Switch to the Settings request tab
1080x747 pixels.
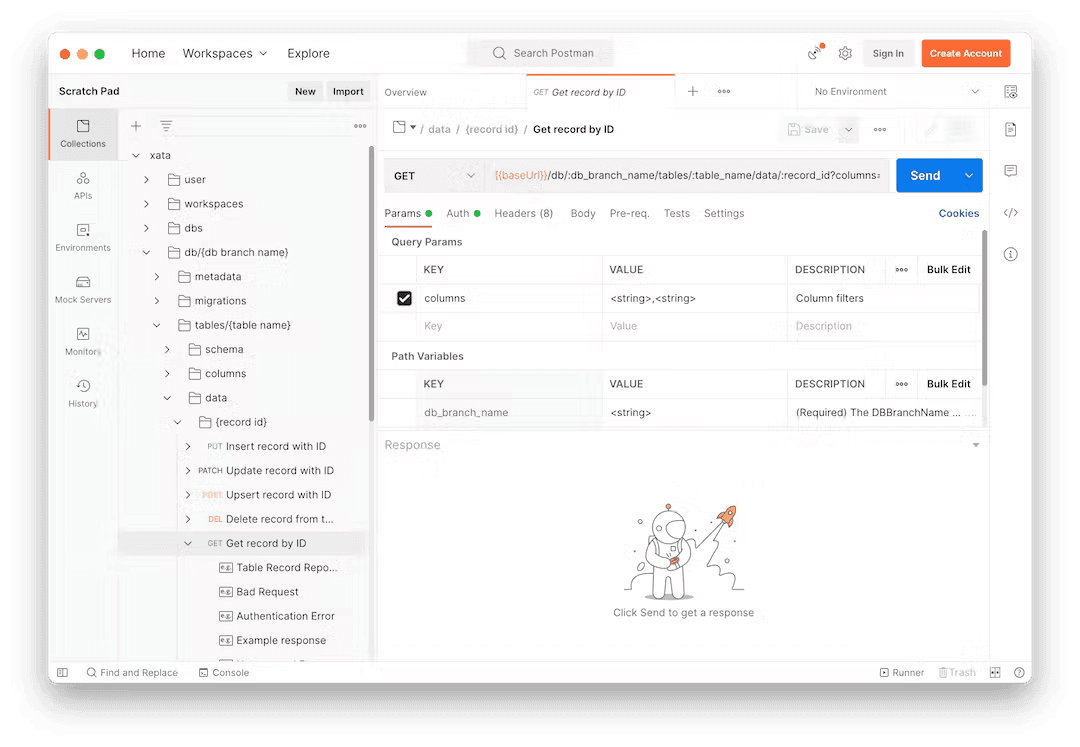(x=724, y=213)
